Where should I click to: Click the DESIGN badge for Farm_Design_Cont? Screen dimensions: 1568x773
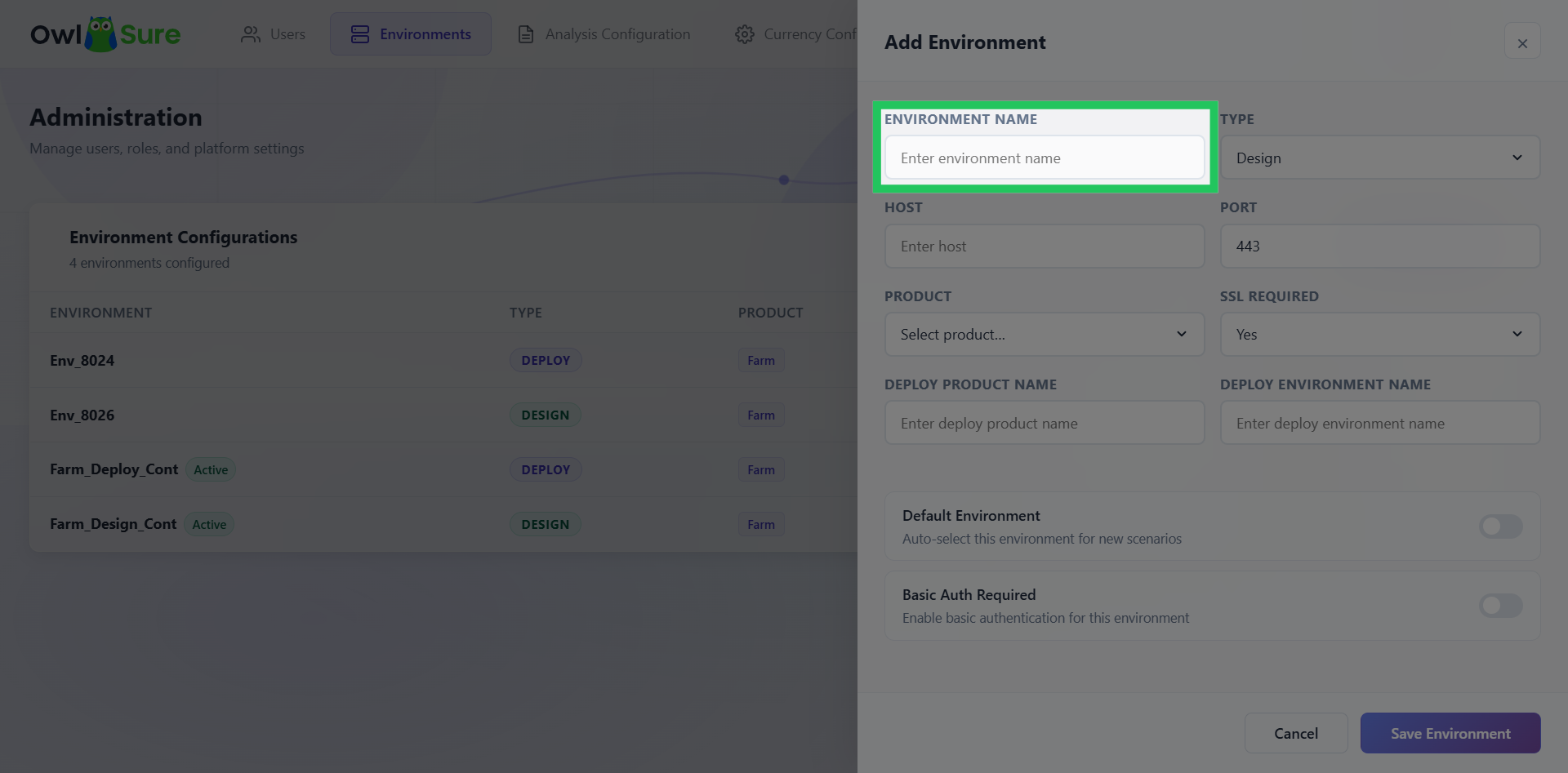point(546,524)
